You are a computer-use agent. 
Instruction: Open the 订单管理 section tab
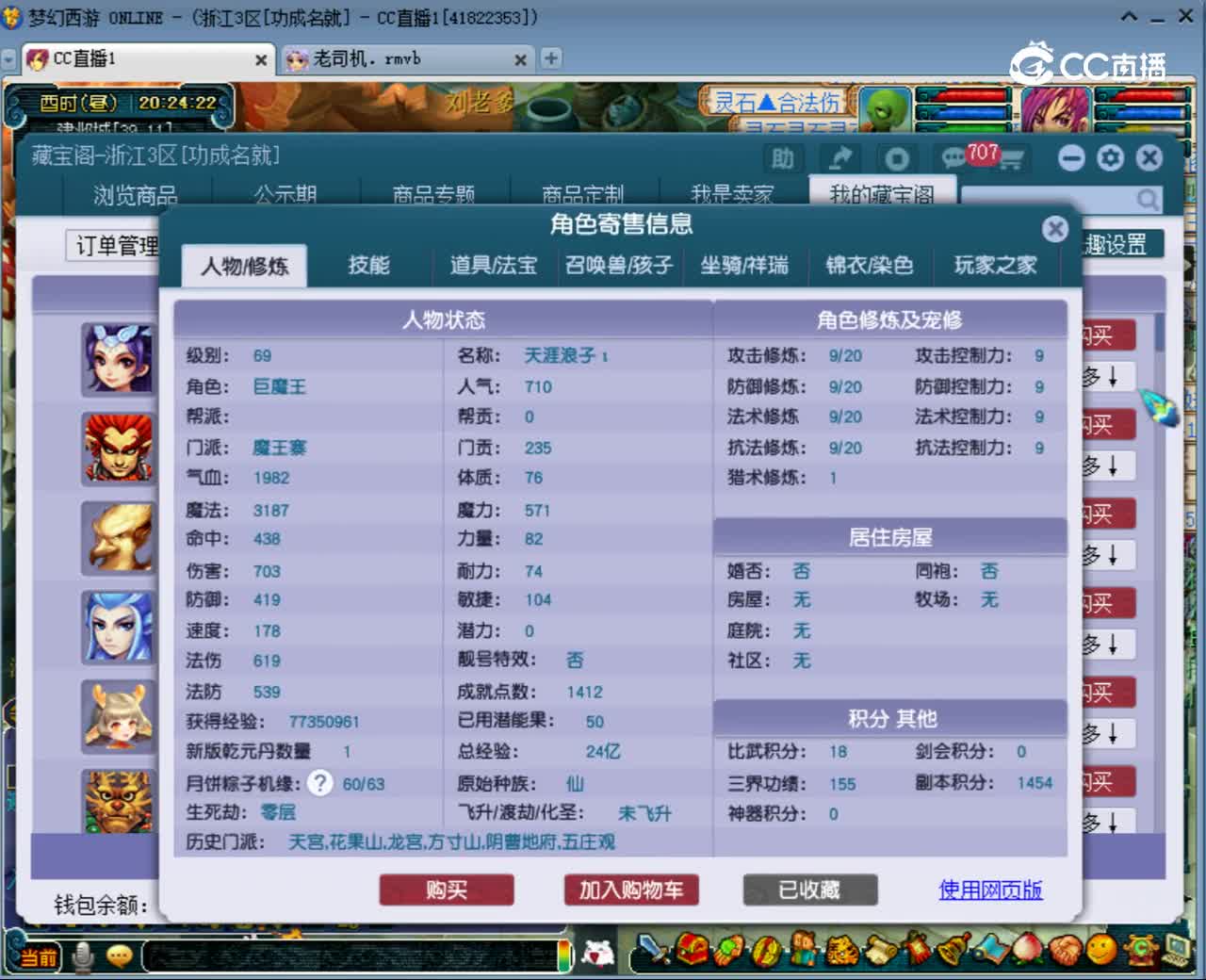click(x=115, y=246)
